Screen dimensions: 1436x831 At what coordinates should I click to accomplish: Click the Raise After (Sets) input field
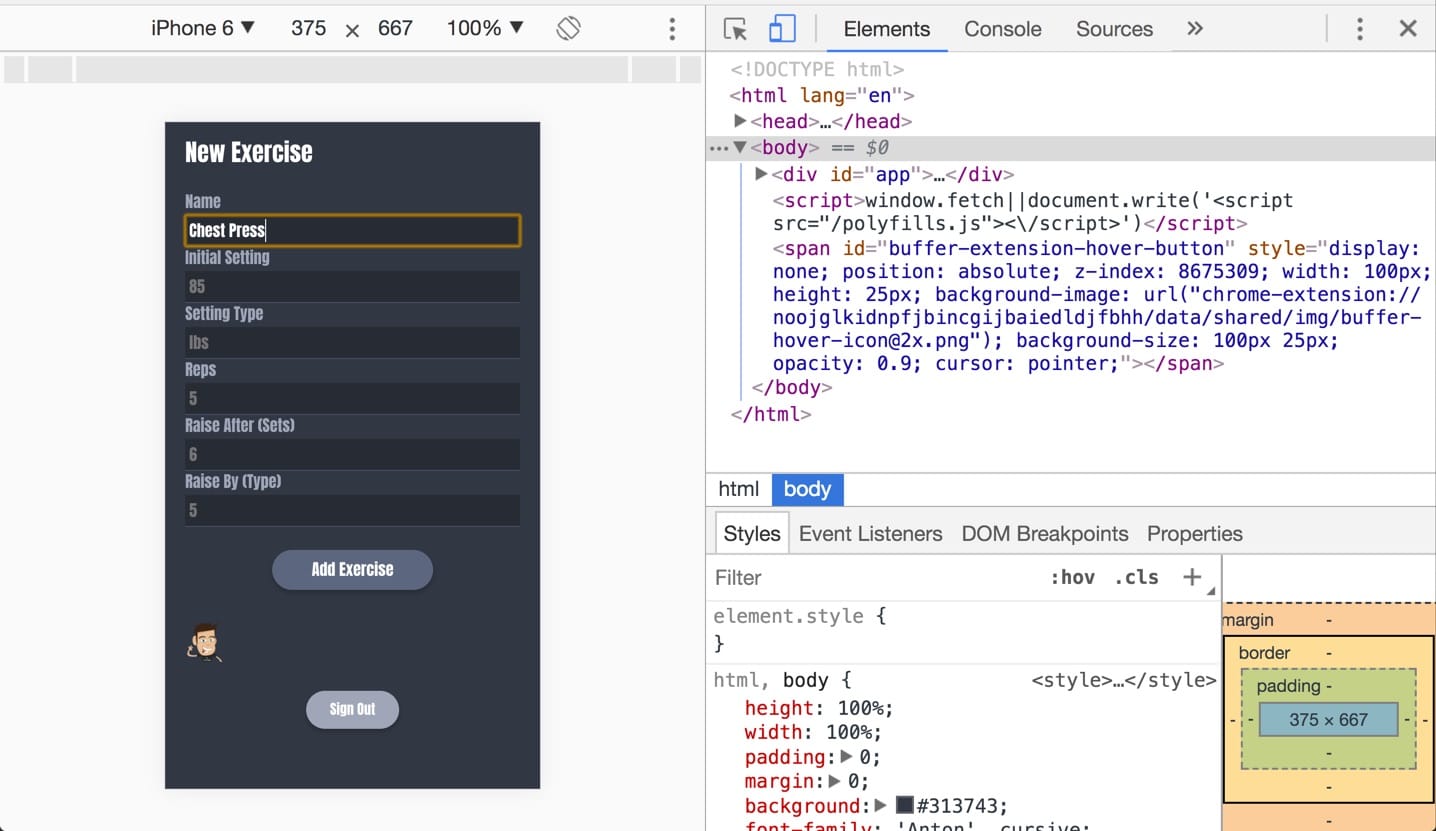pos(352,454)
